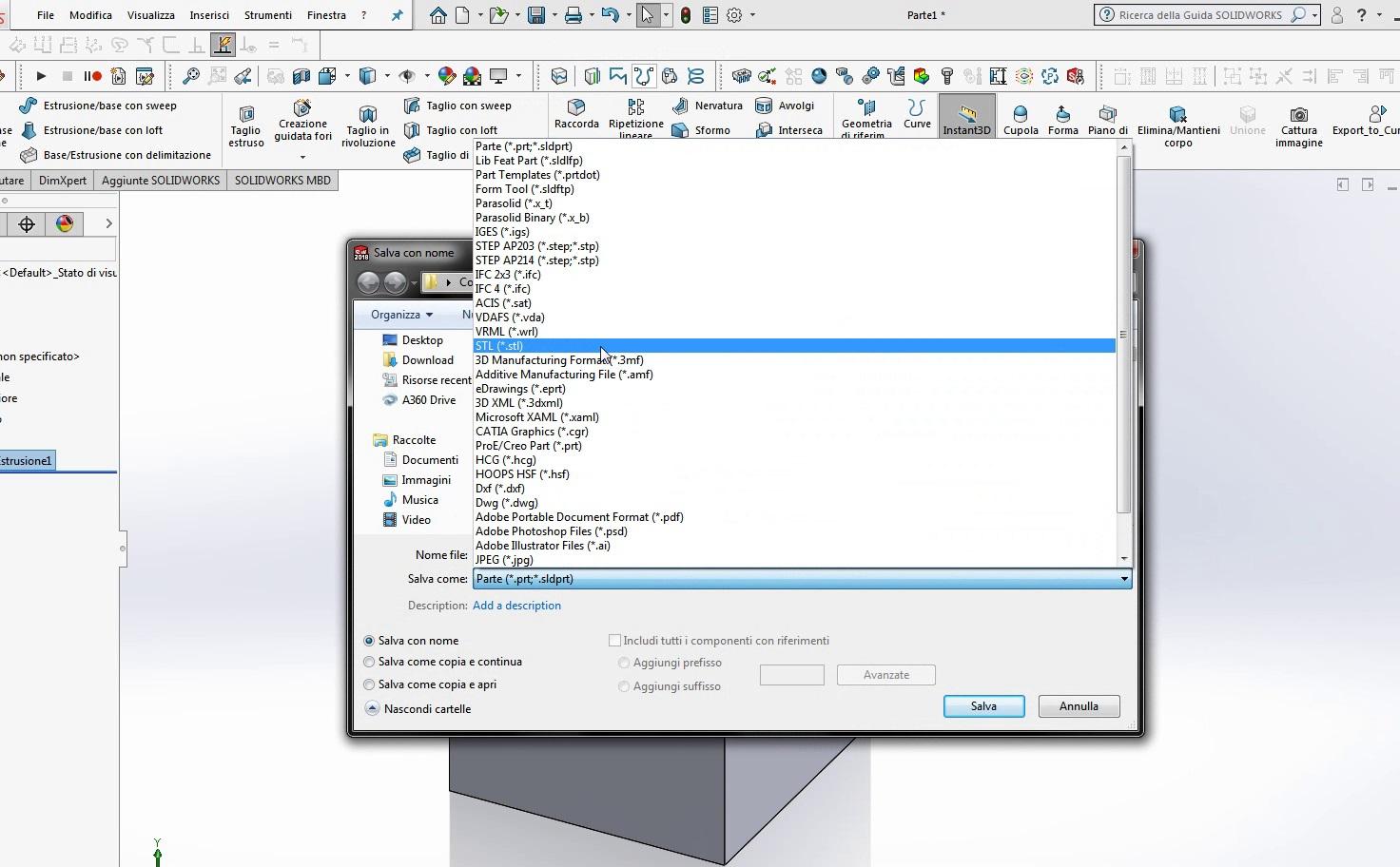The height and width of the screenshot is (867, 1400).
Task: Select the Raccorda fillet tool
Action: pyautogui.click(x=576, y=112)
